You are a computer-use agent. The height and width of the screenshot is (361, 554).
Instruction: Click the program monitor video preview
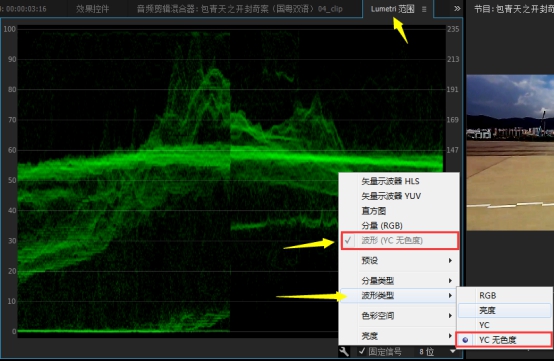510,153
